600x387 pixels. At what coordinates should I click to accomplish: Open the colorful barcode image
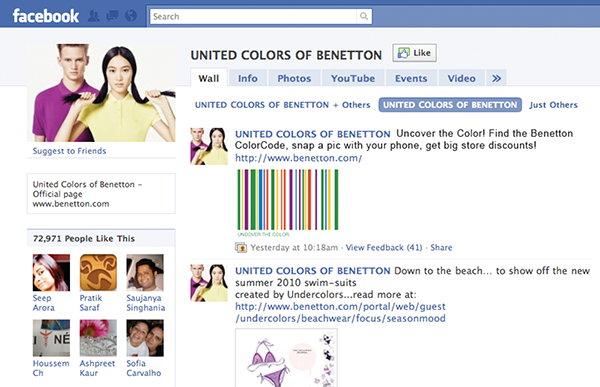pos(288,203)
